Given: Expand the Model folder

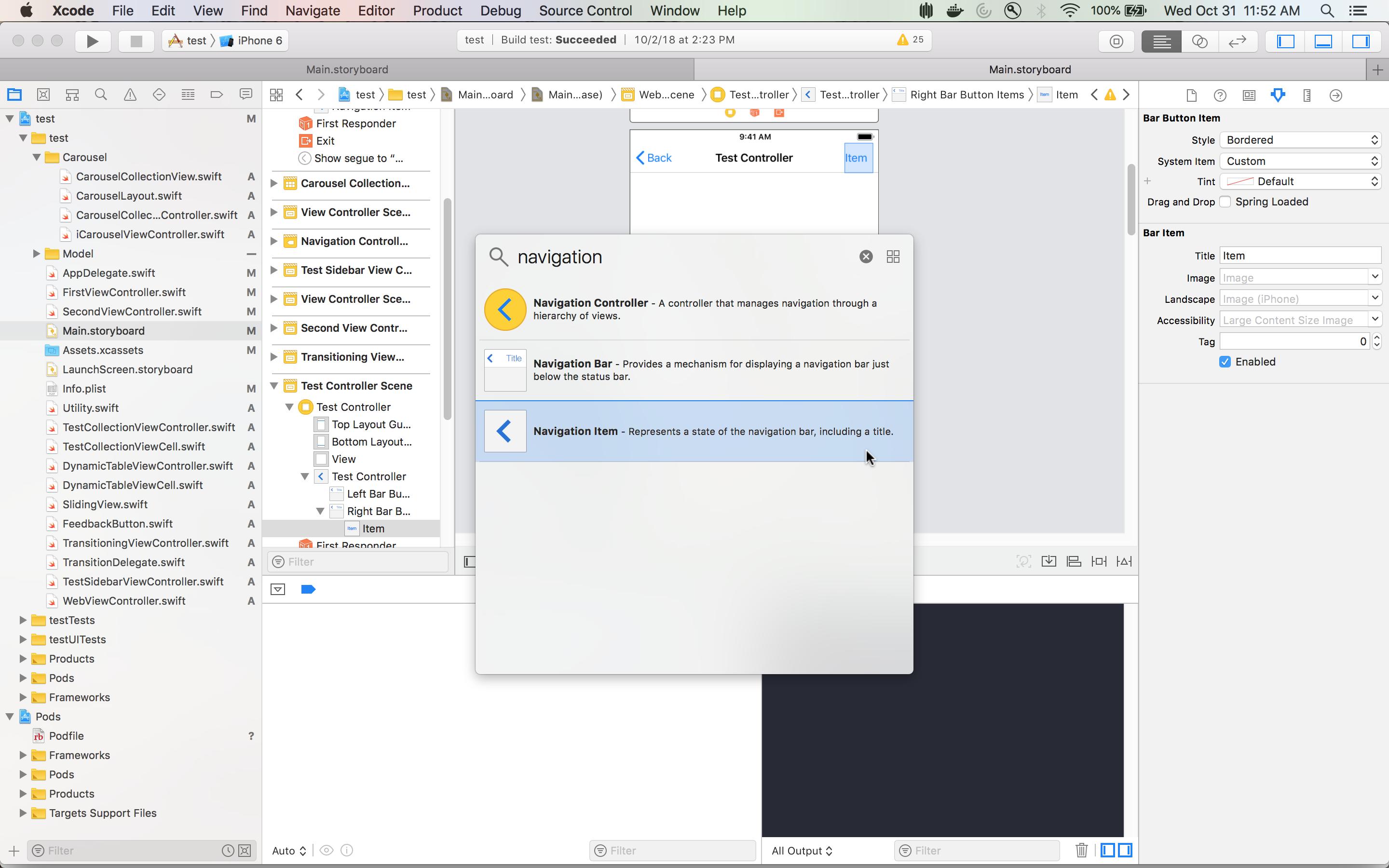Looking at the screenshot, I should point(36,254).
